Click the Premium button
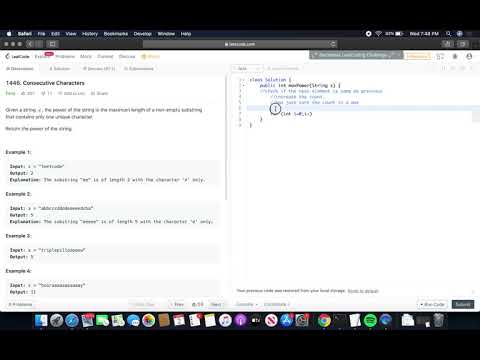Image resolution: width=480 pixels, height=360 pixels. tap(417, 56)
